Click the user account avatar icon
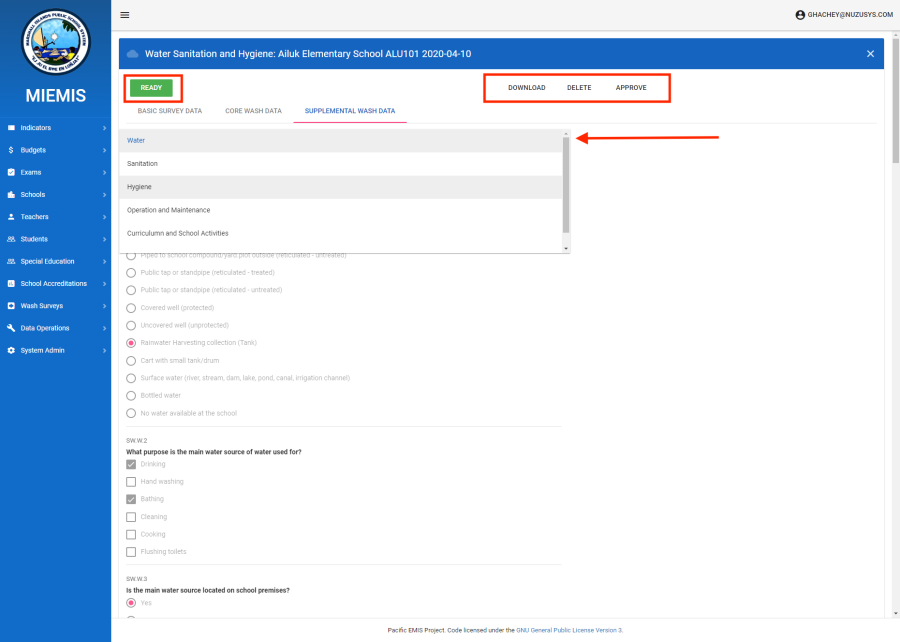This screenshot has height=642, width=900. coord(800,15)
